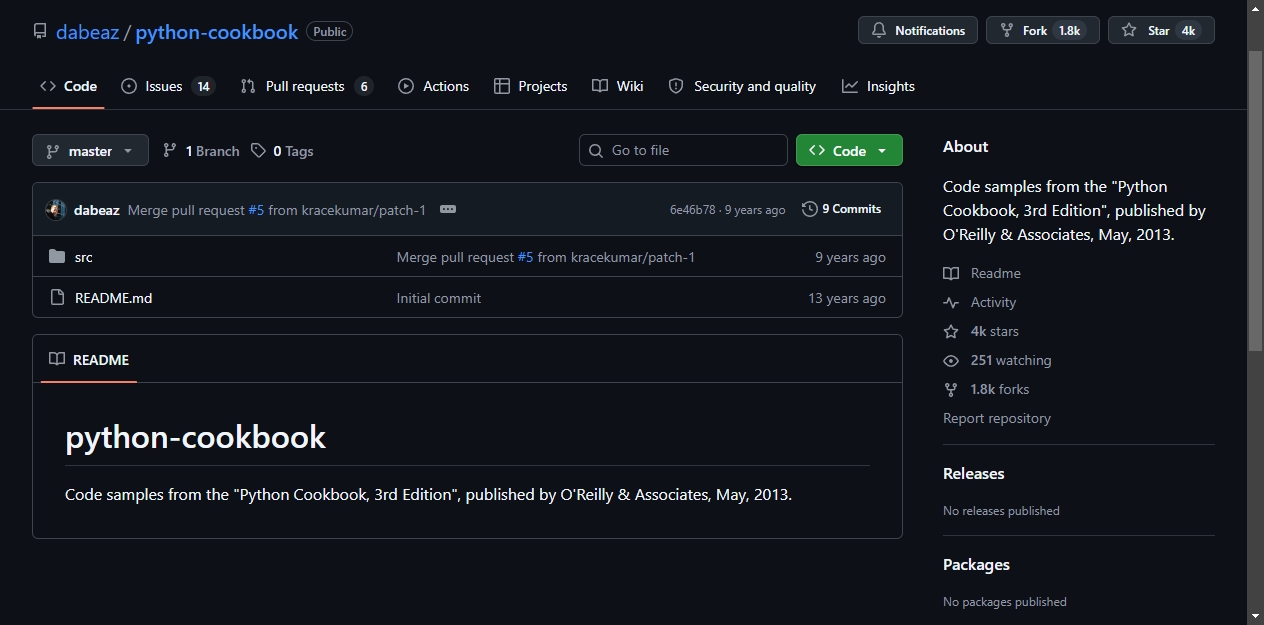This screenshot has width=1264, height=625.
Task: Open the Activity link in About
Action: [x=979, y=302]
